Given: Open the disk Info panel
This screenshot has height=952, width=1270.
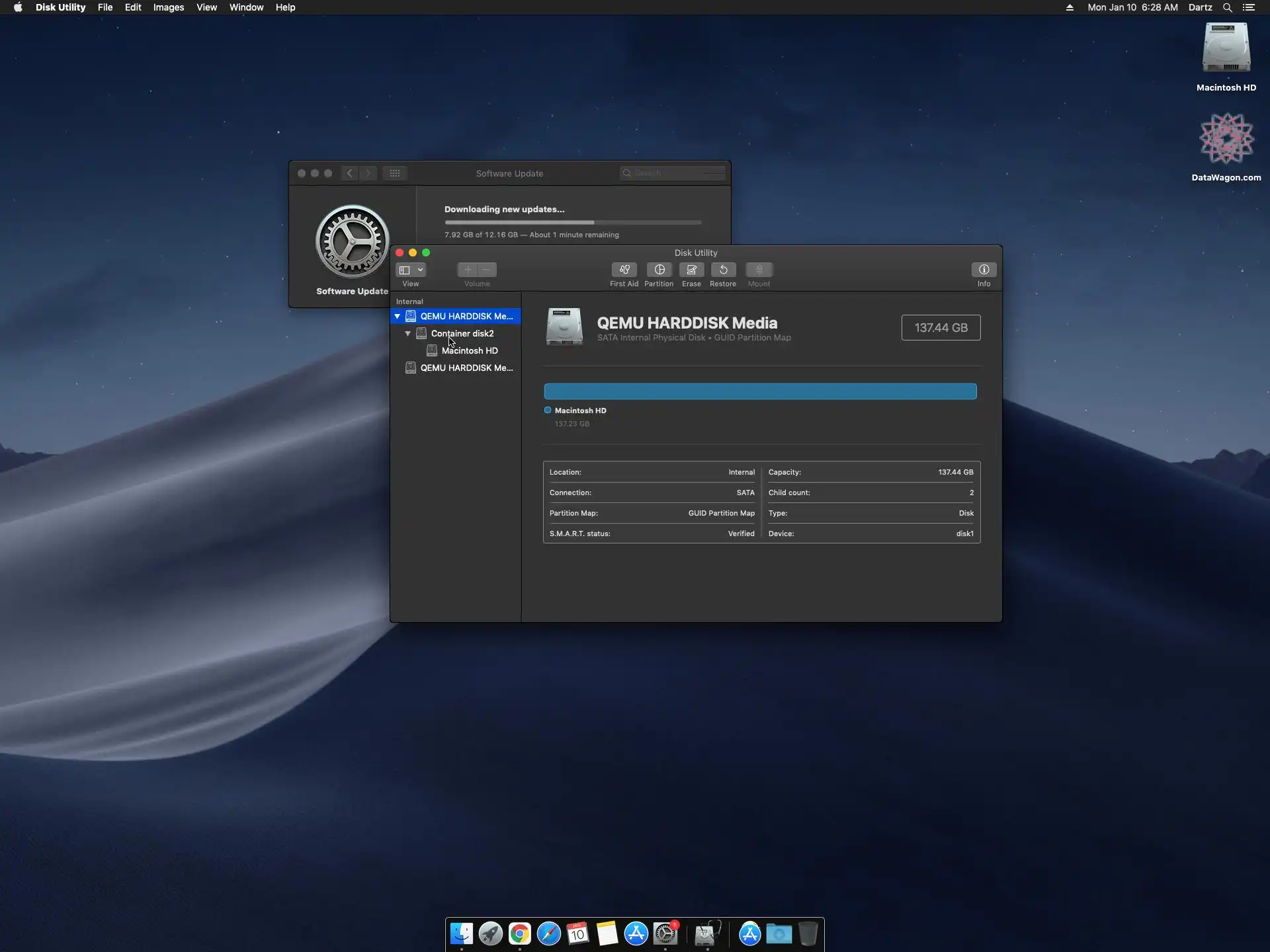Looking at the screenshot, I should tap(984, 270).
